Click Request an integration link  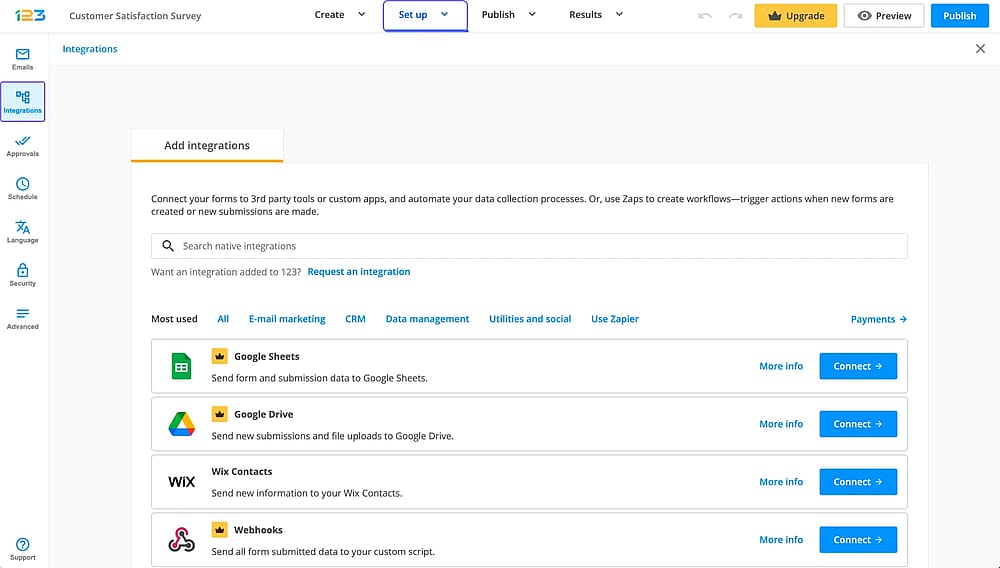(x=358, y=272)
